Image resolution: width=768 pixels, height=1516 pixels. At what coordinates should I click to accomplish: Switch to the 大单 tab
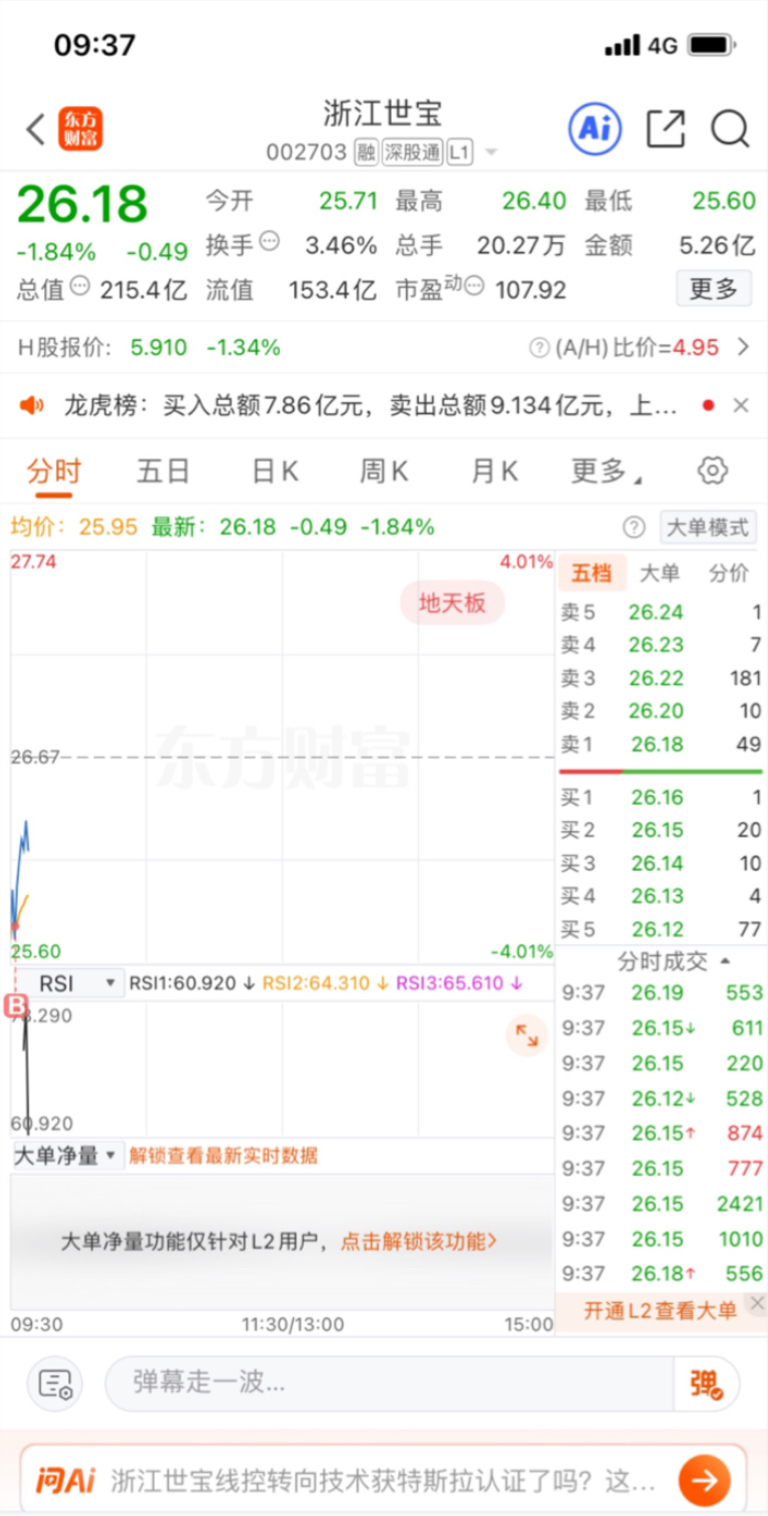pos(659,573)
